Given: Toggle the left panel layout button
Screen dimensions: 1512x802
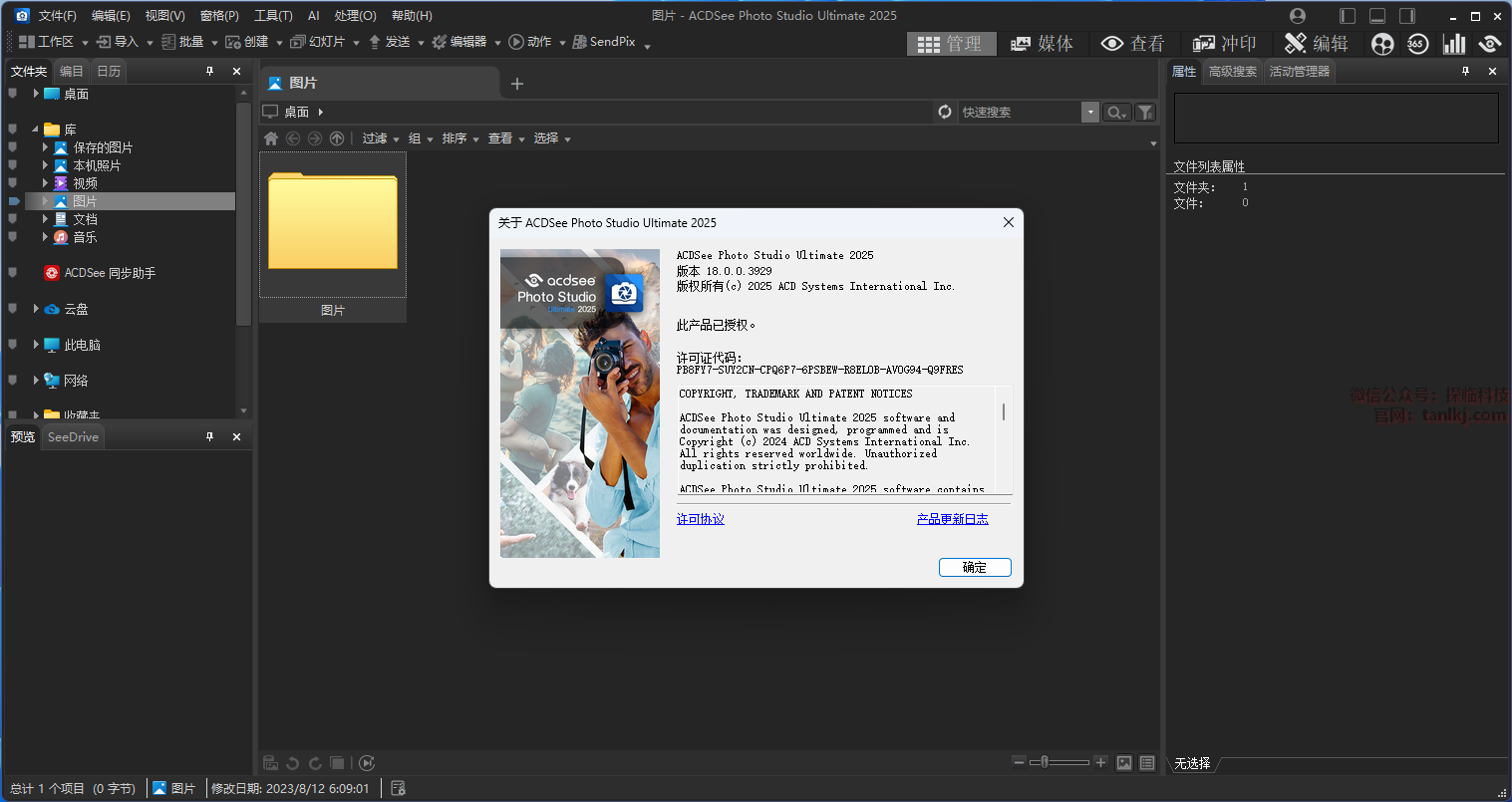Looking at the screenshot, I should pyautogui.click(x=1348, y=15).
